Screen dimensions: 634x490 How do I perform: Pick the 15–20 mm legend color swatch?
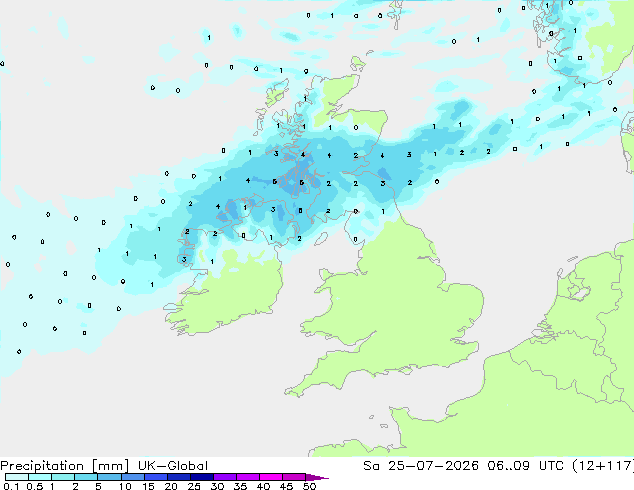(x=156, y=477)
